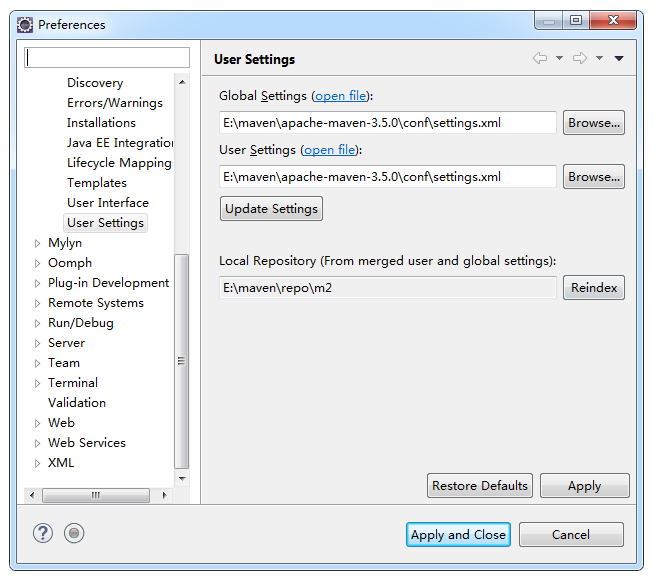The height and width of the screenshot is (581, 658).
Task: Expand the Run/Debug node
Action: (x=37, y=323)
